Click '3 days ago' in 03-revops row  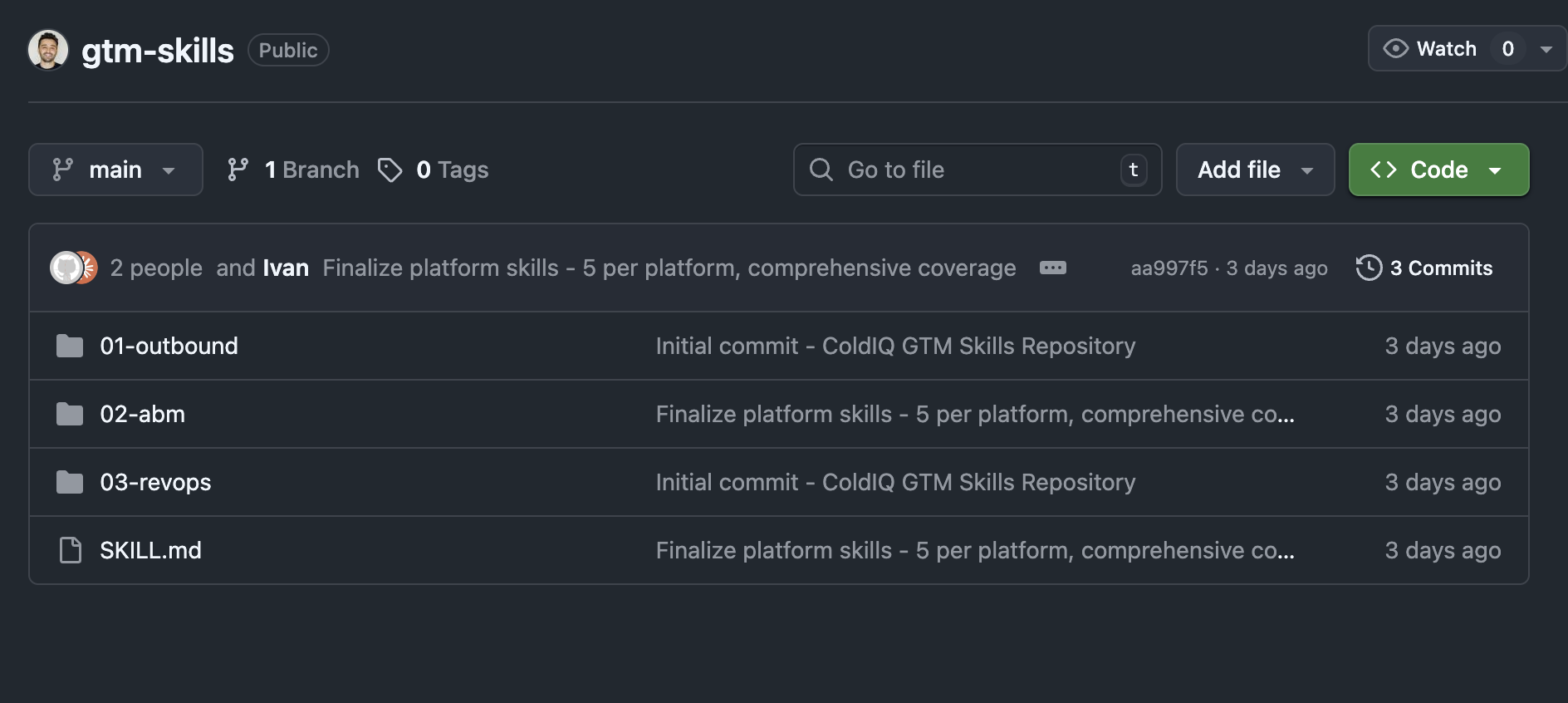click(x=1443, y=482)
